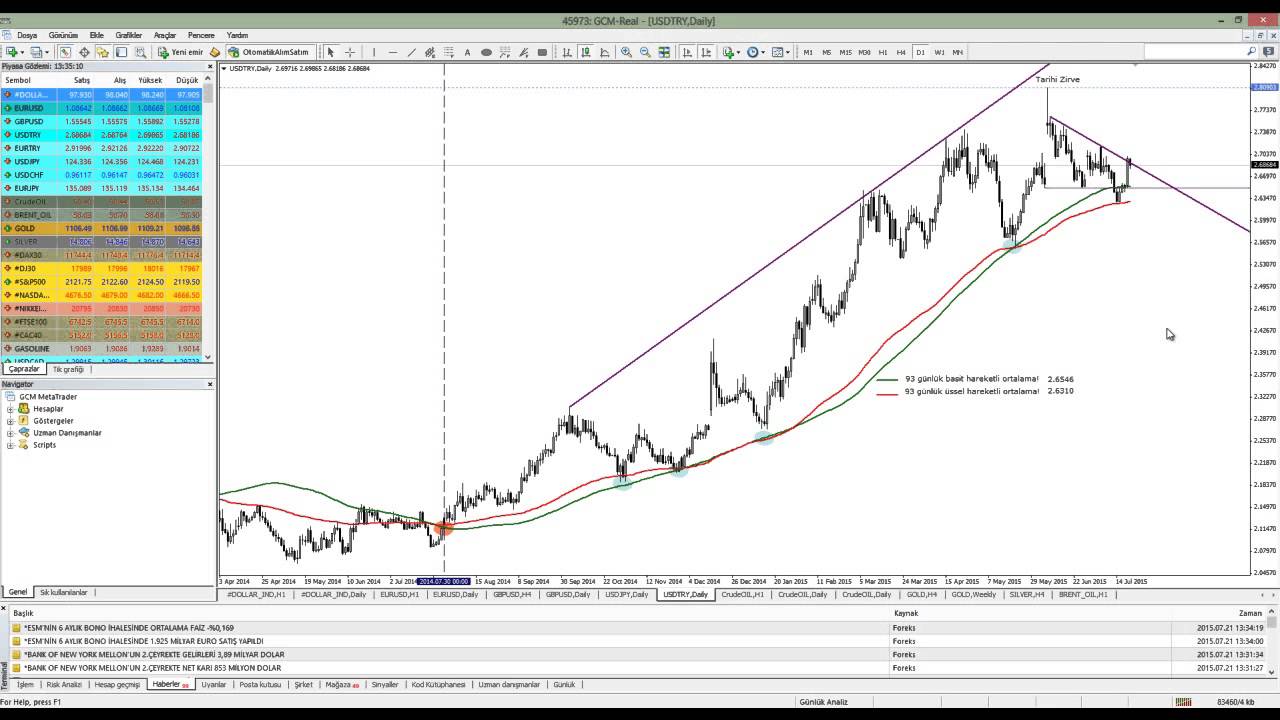The image size is (1280, 720).
Task: Open the Dosya menu
Action: pos(27,35)
